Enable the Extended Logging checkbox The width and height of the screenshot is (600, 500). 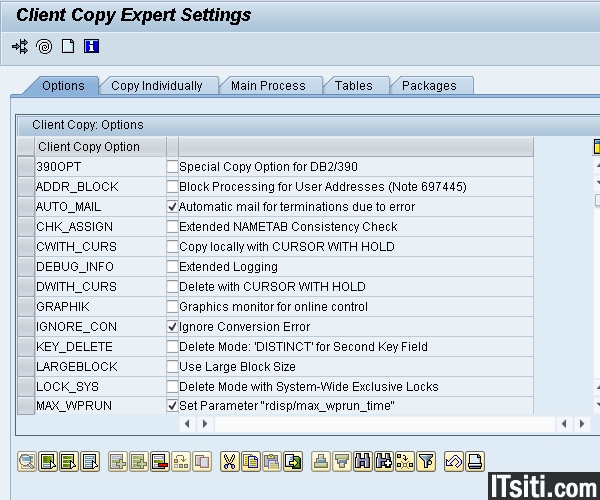pos(172,267)
